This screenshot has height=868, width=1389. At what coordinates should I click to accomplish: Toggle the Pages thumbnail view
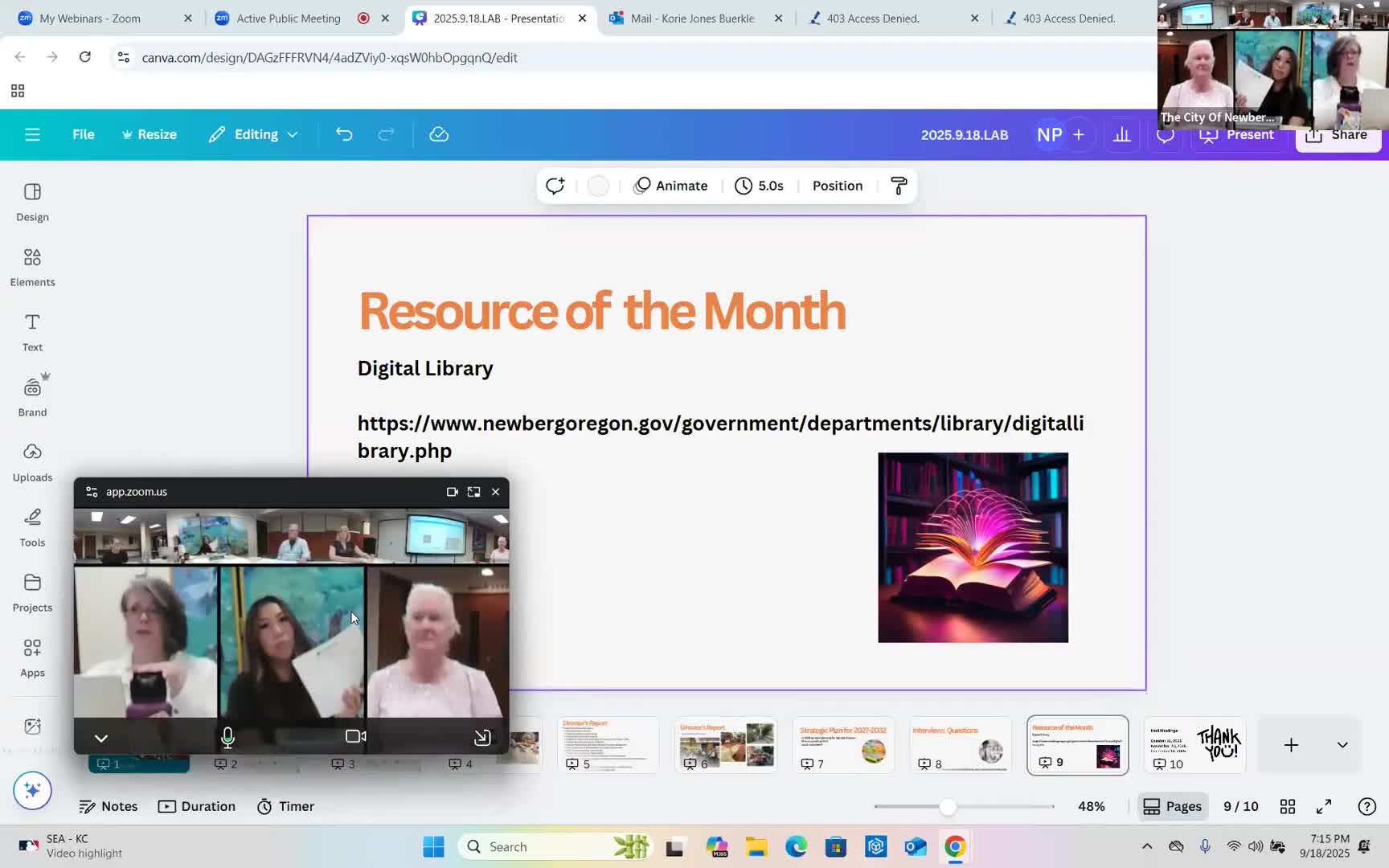click(x=1172, y=806)
